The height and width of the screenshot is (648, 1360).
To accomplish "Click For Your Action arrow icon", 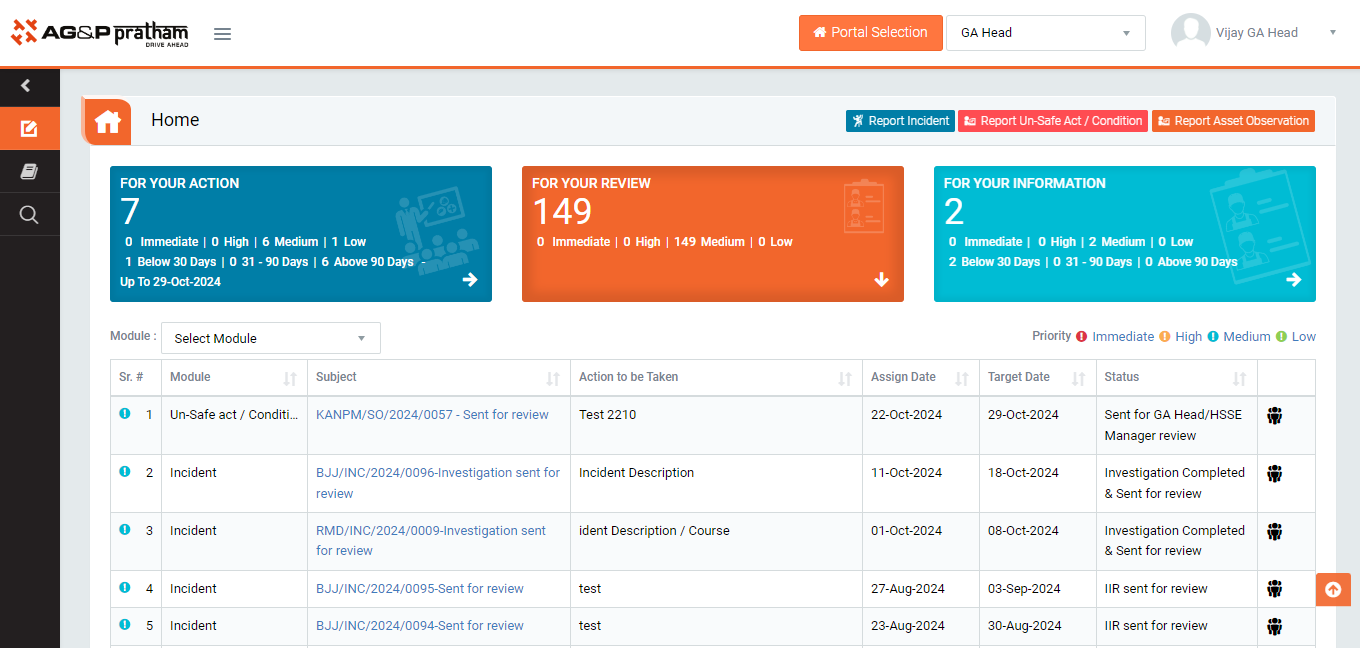I will [x=470, y=280].
